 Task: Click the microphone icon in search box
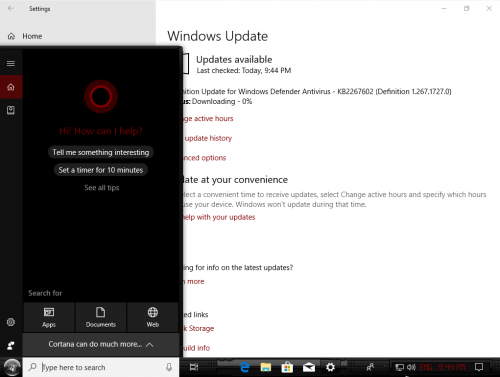(169, 367)
